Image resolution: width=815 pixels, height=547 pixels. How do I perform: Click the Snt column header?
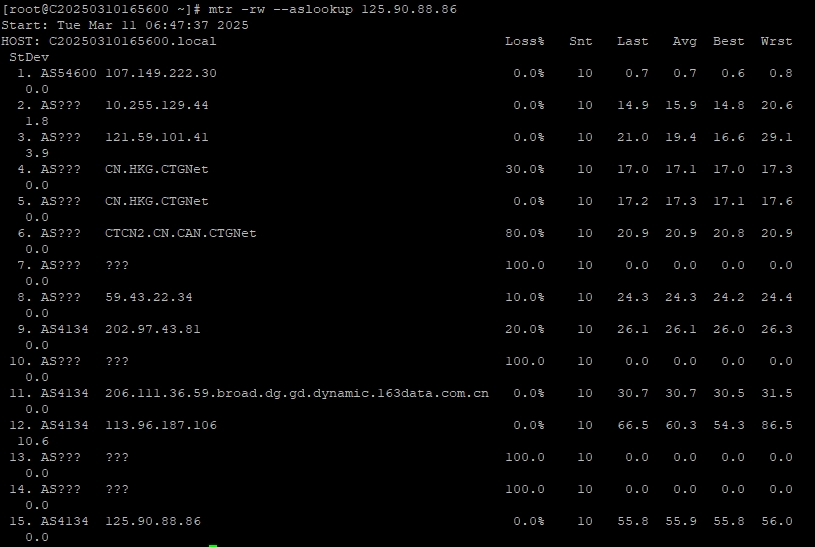coord(580,41)
